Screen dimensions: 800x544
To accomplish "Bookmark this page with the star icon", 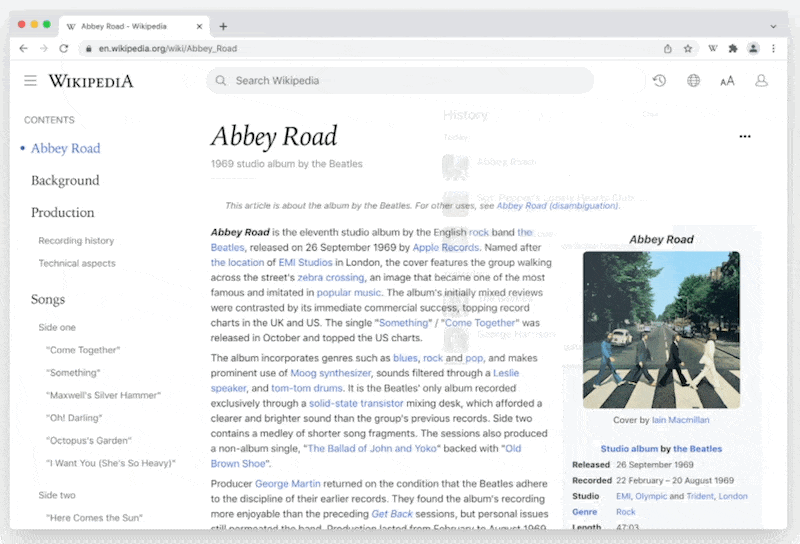I will tap(688, 48).
